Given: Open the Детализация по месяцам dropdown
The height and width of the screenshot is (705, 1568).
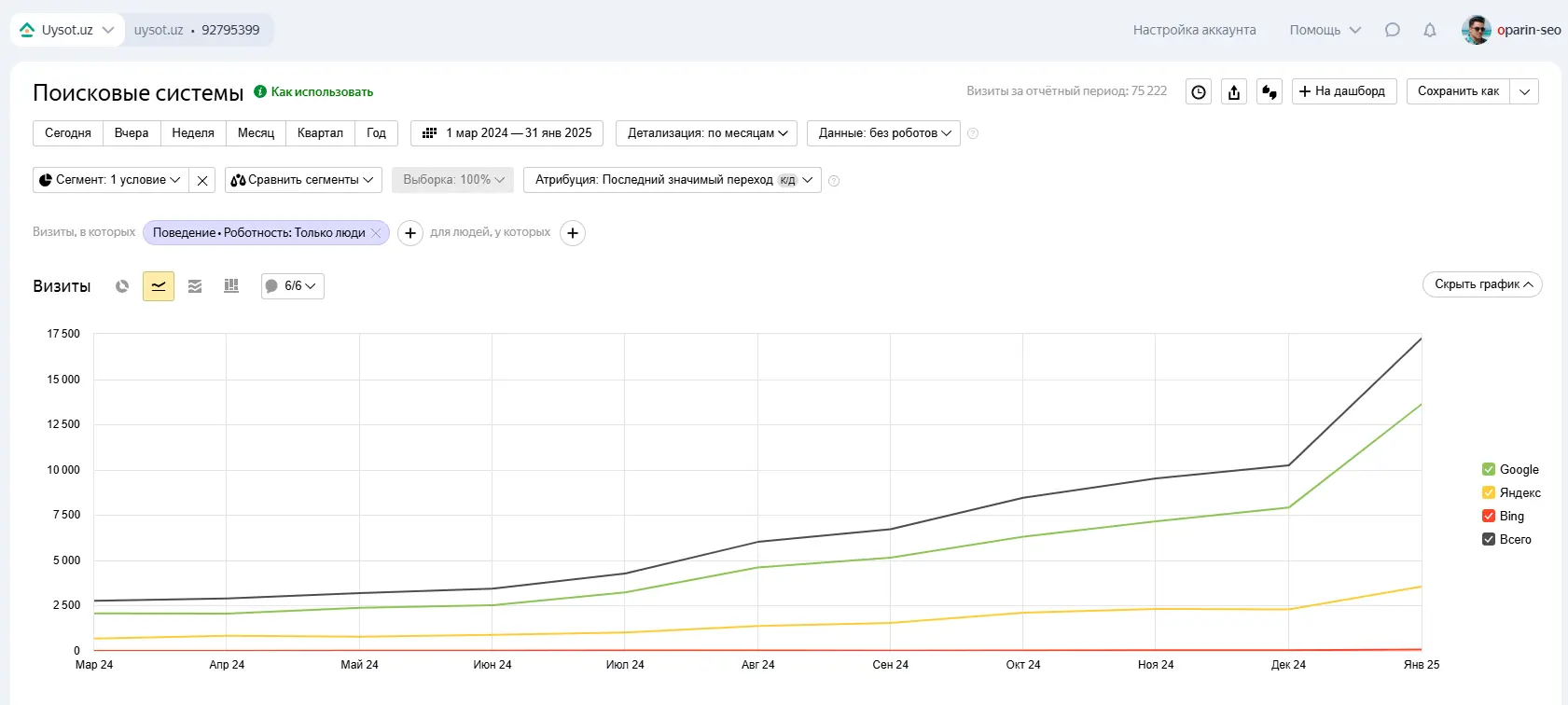Looking at the screenshot, I should pyautogui.click(x=707, y=133).
